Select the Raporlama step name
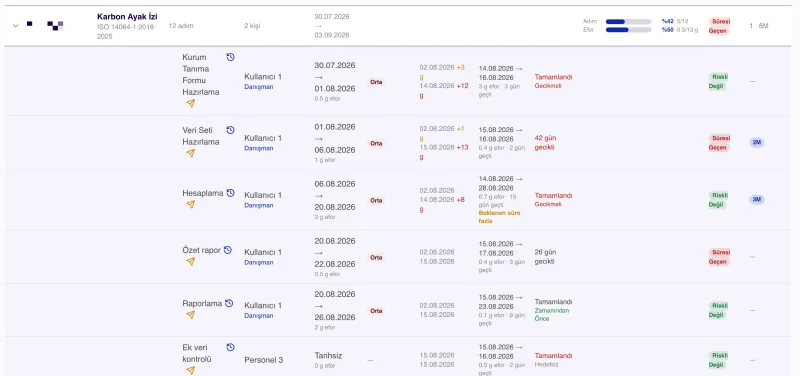800x376 pixels. (x=202, y=304)
